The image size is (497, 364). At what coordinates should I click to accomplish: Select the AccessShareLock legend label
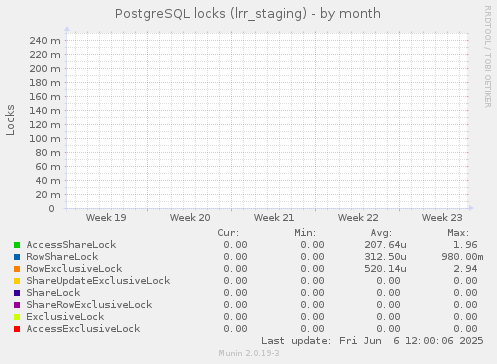(71, 245)
